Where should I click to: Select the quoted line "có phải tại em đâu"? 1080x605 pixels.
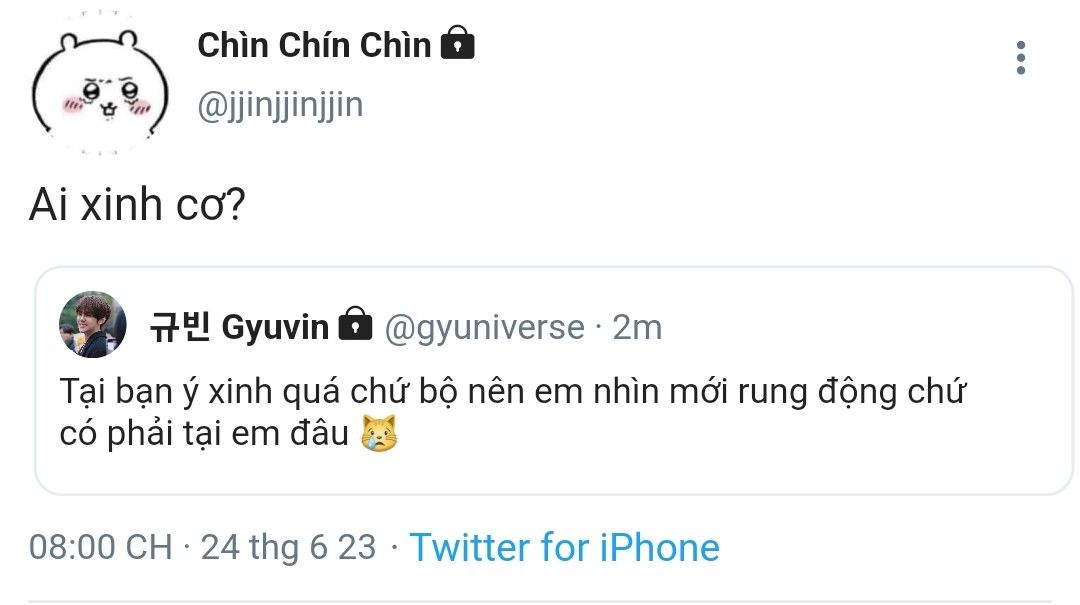(204, 435)
